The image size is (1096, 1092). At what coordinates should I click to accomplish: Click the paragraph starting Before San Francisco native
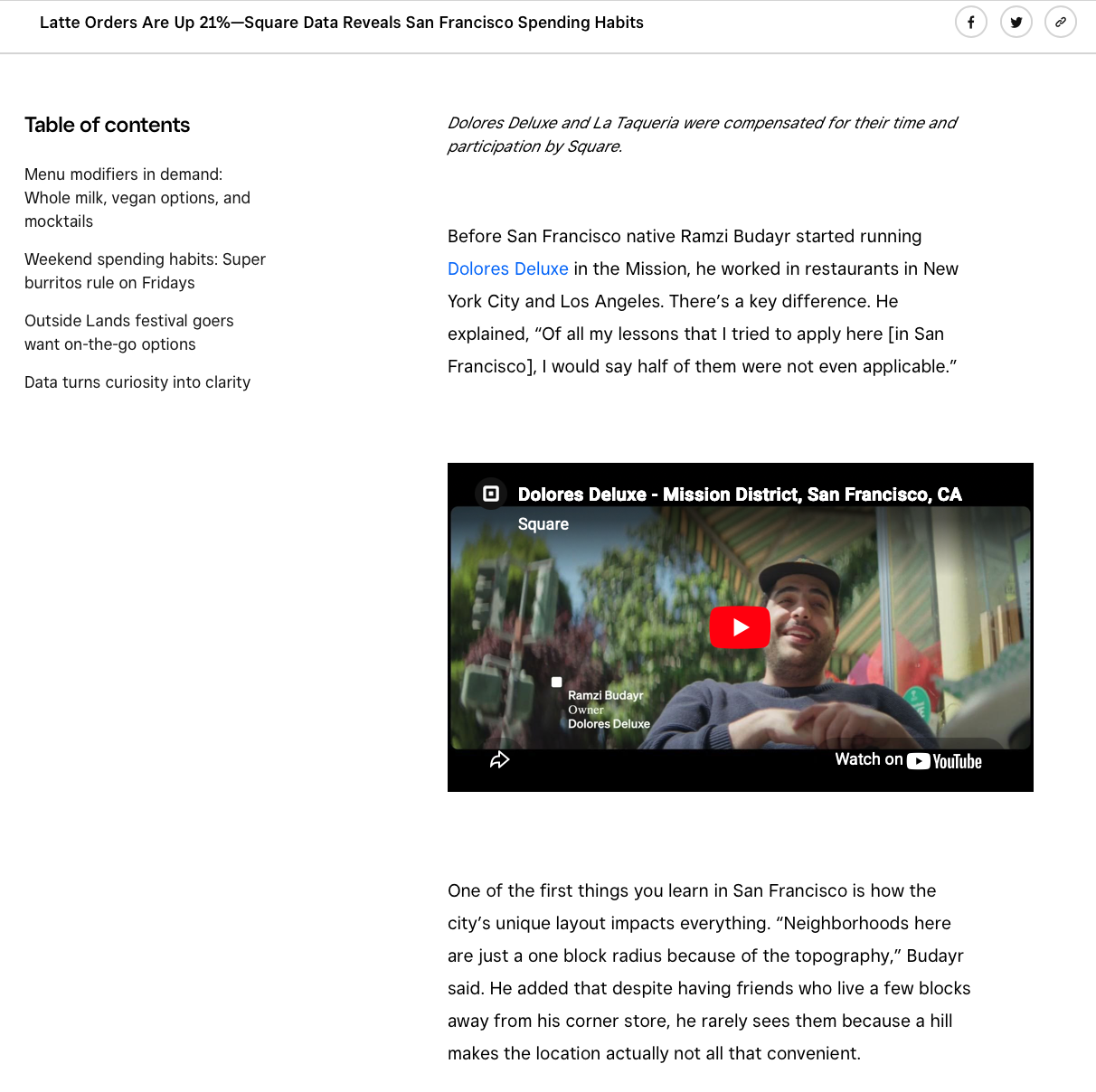click(x=703, y=301)
